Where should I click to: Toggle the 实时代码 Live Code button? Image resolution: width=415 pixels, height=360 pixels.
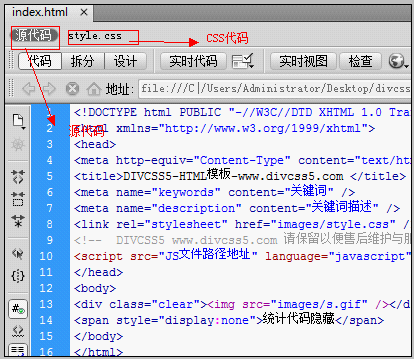click(x=193, y=61)
